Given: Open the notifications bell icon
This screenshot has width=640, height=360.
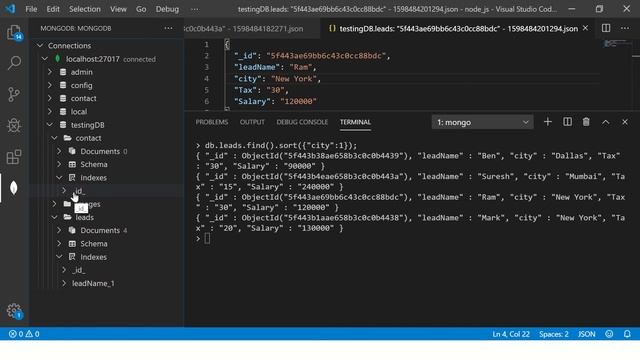Looking at the screenshot, I should coord(627,334).
